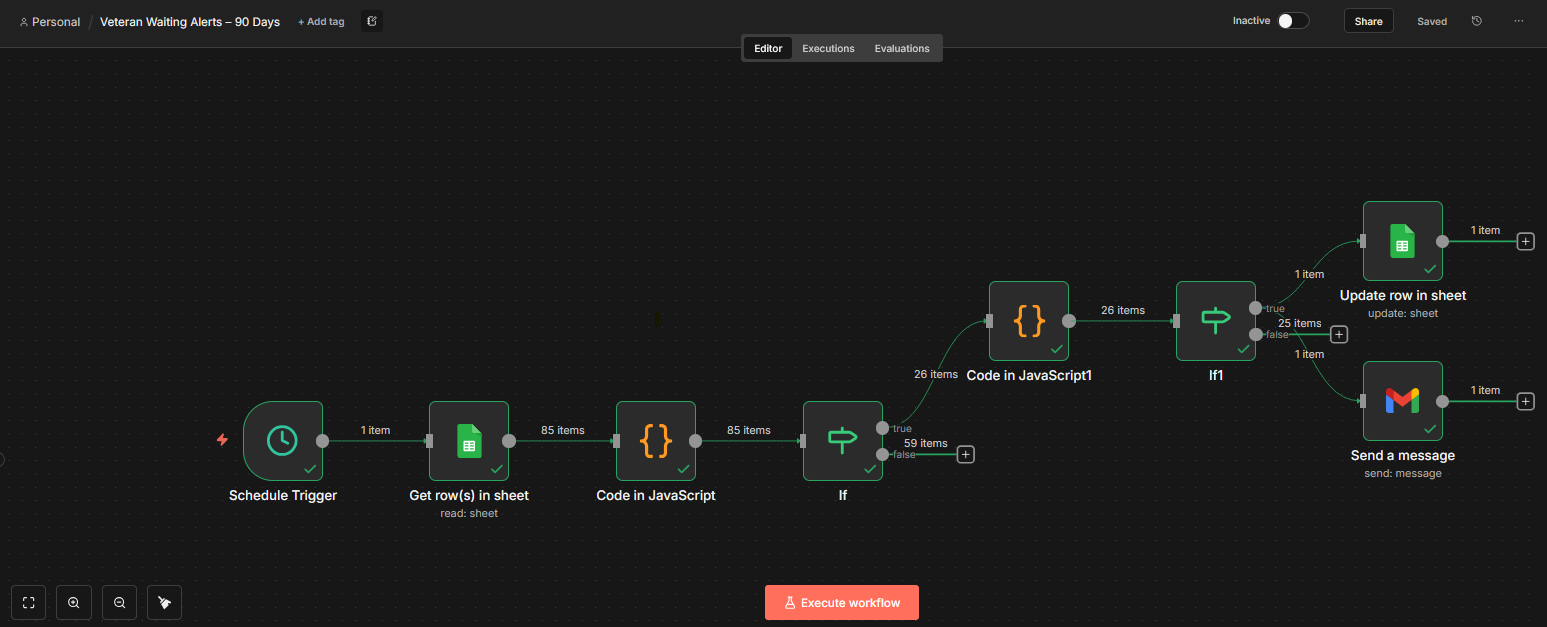Click the Schedule Trigger clock node
This screenshot has height=627, width=1547.
(282, 441)
